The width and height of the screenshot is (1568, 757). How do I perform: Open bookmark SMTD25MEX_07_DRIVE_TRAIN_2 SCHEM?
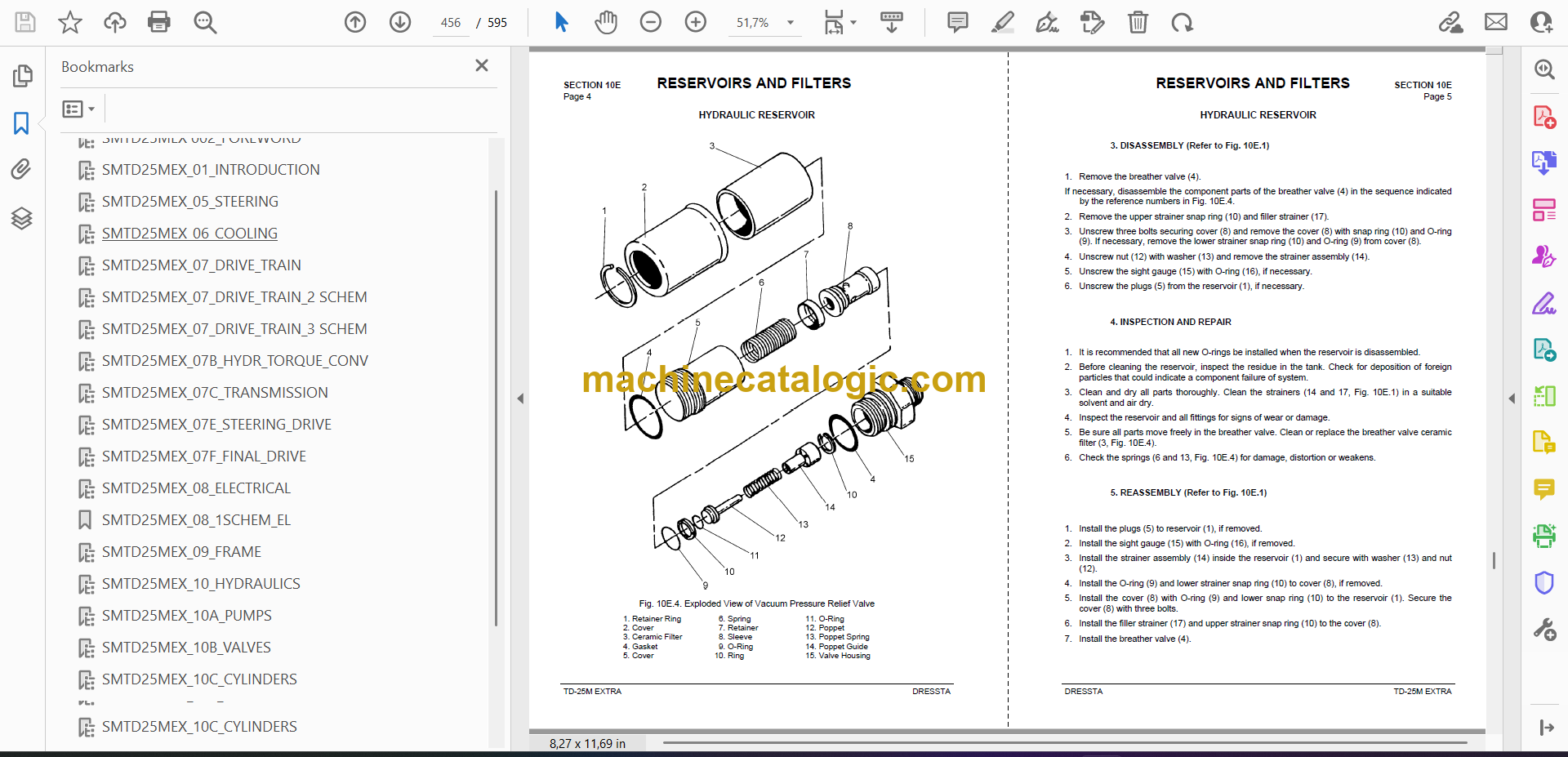pyautogui.click(x=234, y=297)
